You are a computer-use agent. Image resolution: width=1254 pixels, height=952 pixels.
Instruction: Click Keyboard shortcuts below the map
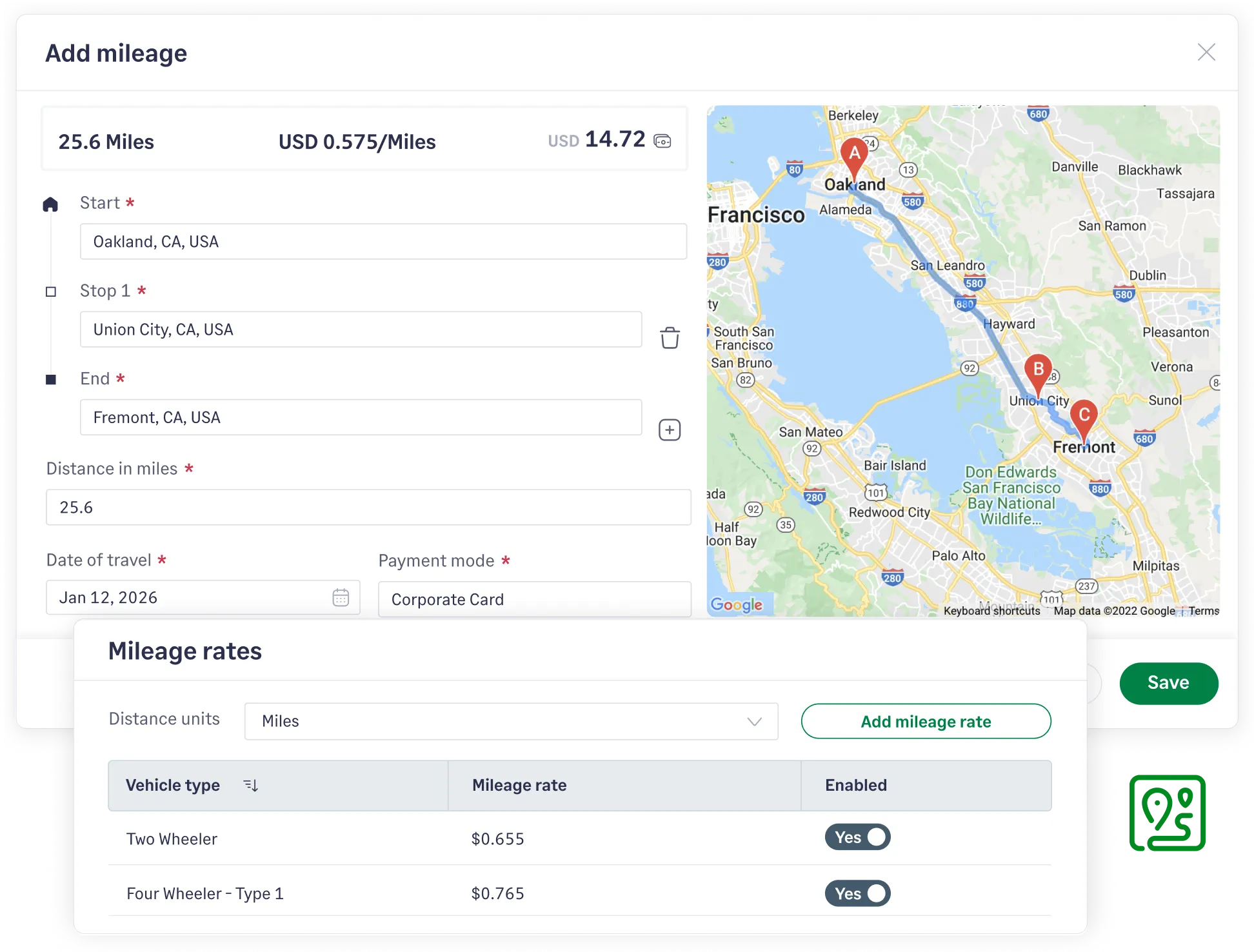[992, 610]
